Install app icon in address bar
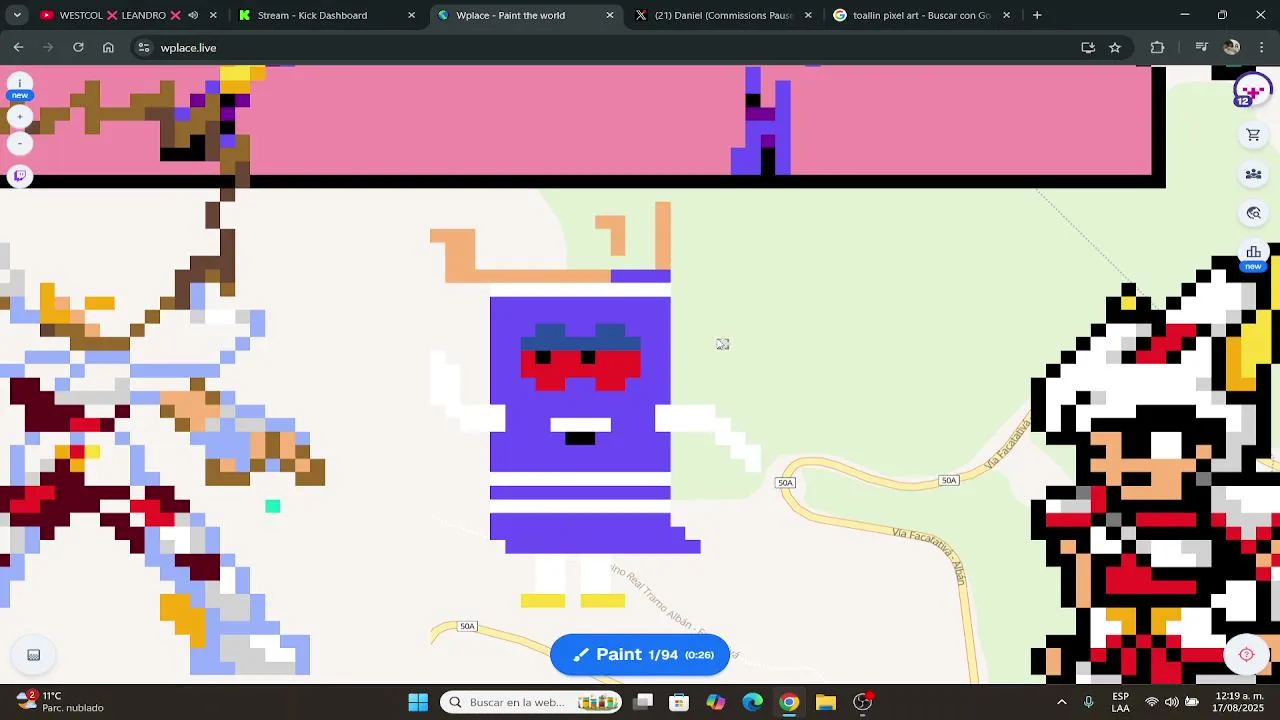Screen dimensions: 1280x720 pyautogui.click(x=1088, y=47)
